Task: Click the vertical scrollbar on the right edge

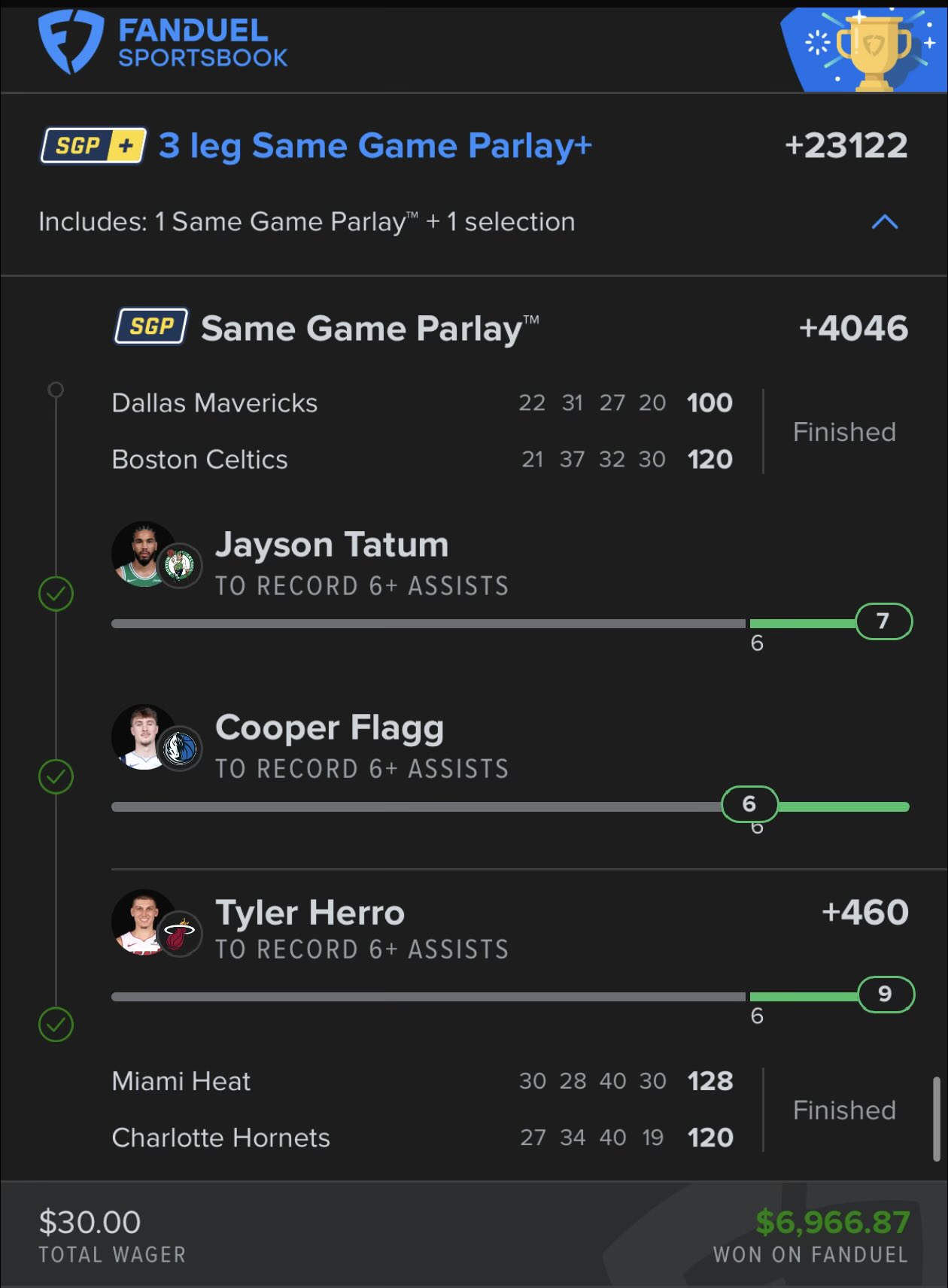Action: tap(937, 1119)
